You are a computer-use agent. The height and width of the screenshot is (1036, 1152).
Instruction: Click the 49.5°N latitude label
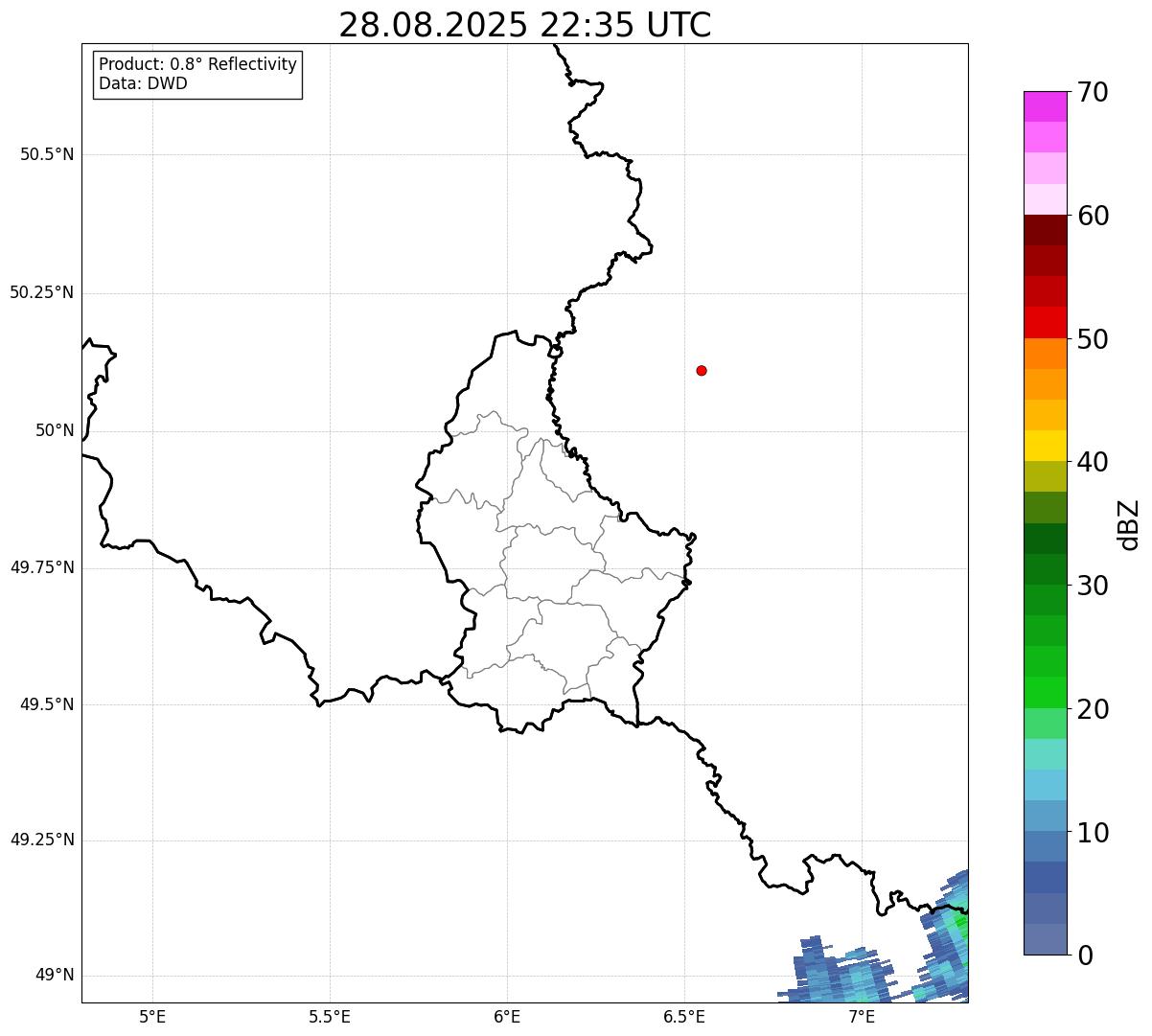click(47, 704)
